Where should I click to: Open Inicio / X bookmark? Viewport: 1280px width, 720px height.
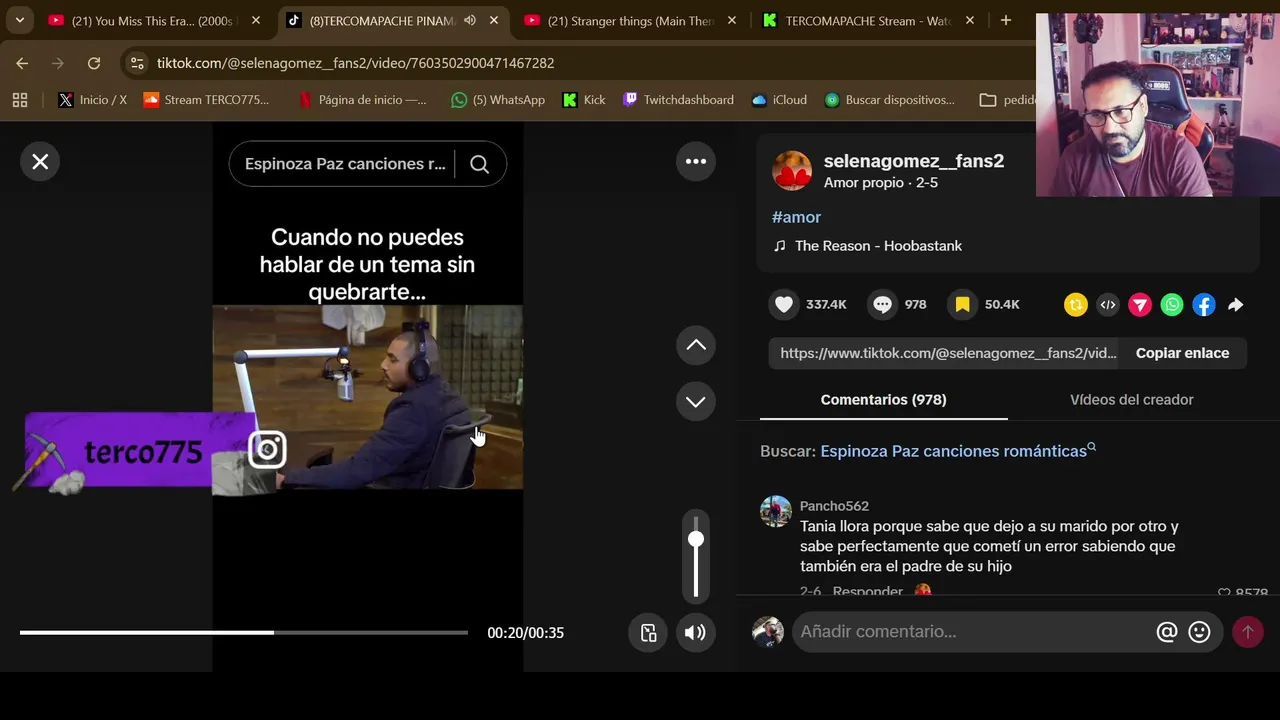(x=92, y=100)
